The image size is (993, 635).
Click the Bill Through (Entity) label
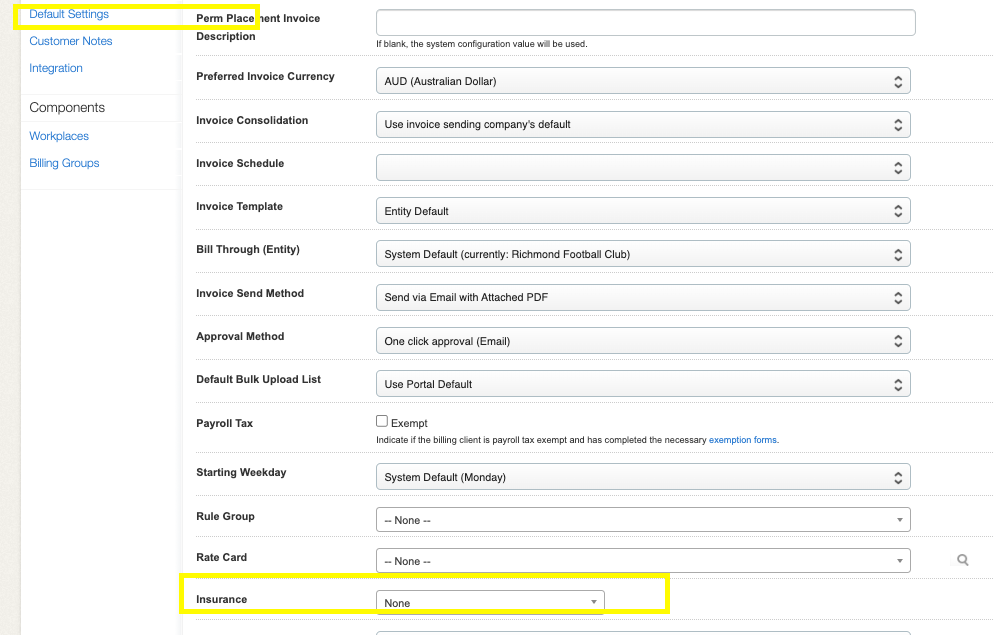coord(248,249)
